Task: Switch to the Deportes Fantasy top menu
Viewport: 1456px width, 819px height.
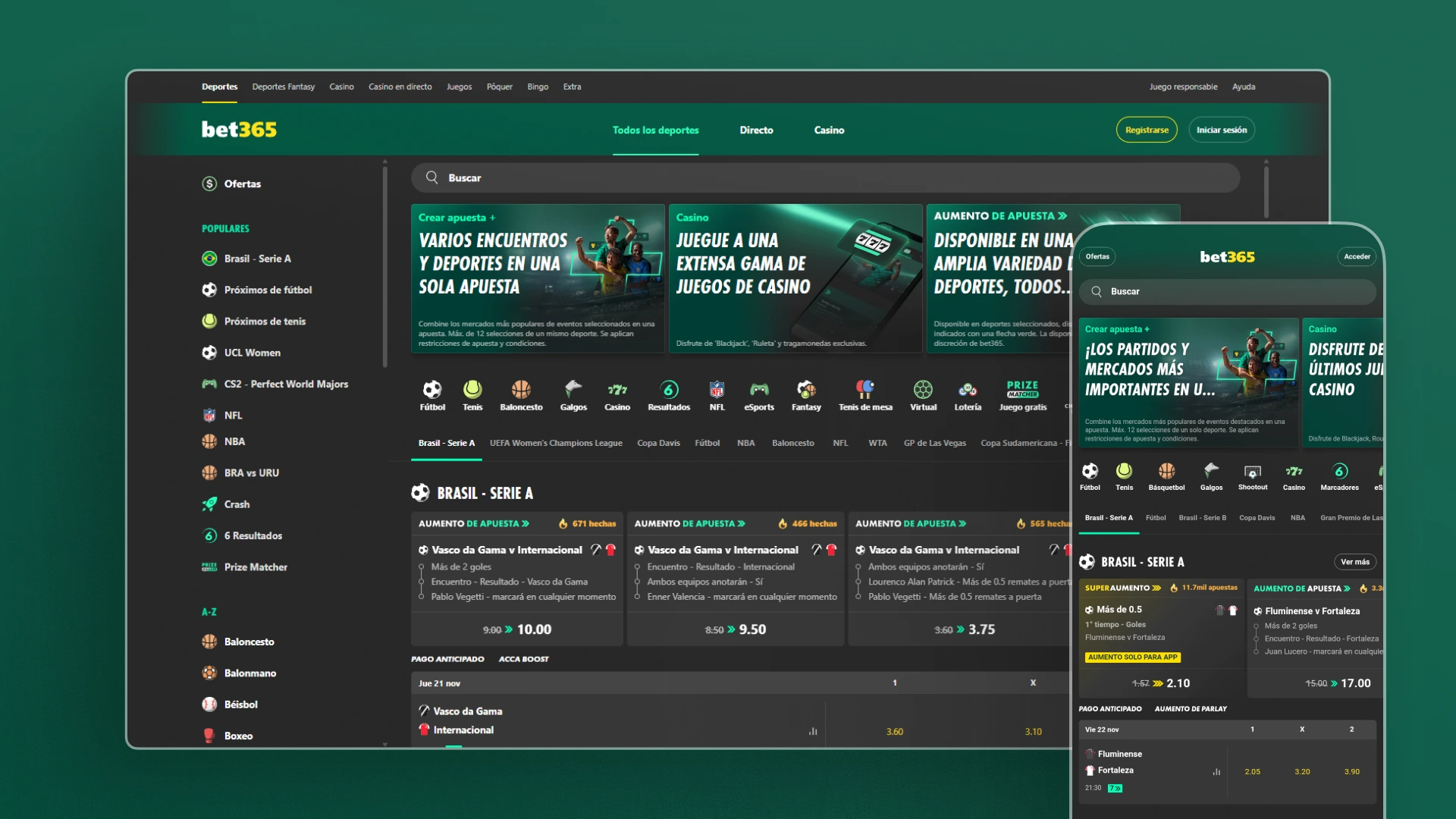Action: (284, 86)
